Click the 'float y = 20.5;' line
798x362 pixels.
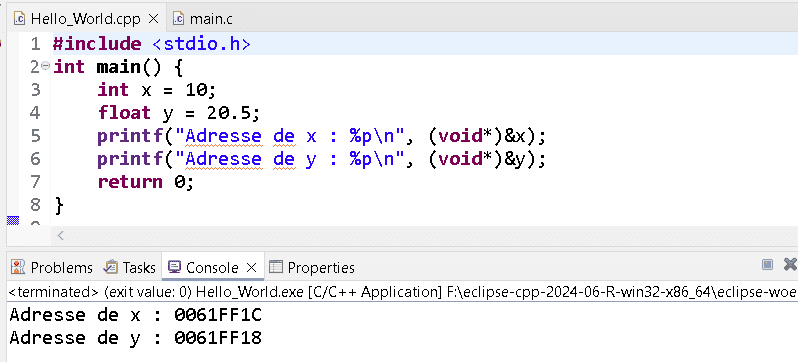point(179,113)
